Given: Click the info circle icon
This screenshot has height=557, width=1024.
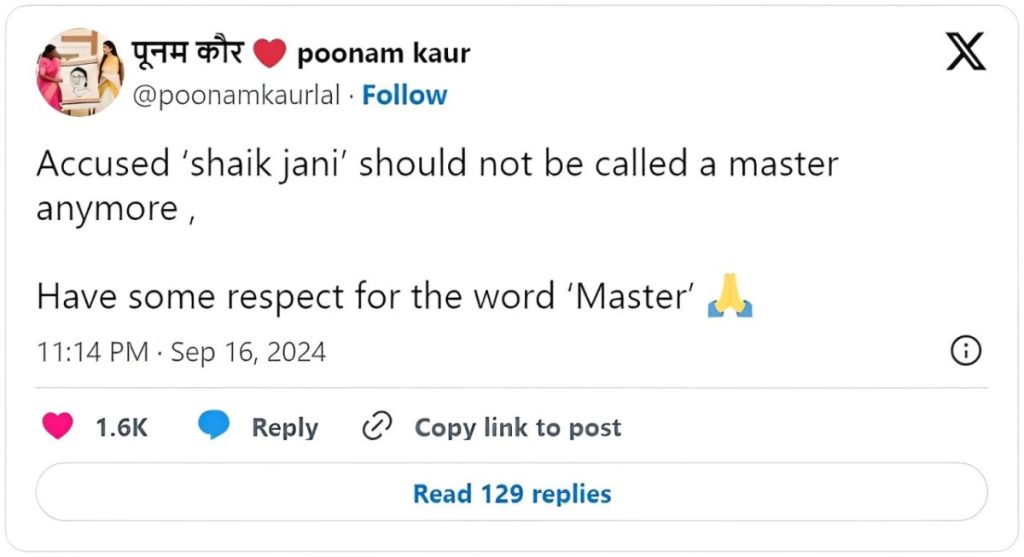Looking at the screenshot, I should [967, 351].
